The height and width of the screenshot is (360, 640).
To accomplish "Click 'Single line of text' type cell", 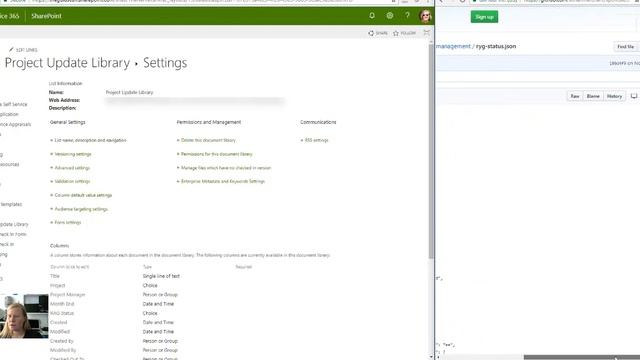I will pyautogui.click(x=161, y=276).
